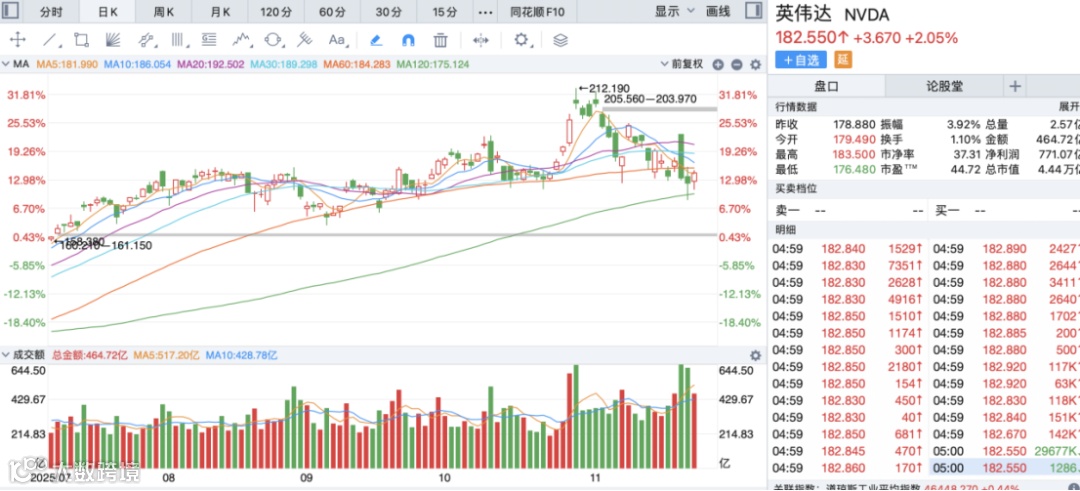Zoom out chart with minus icon
This screenshot has width=1080, height=491.
tap(736, 65)
